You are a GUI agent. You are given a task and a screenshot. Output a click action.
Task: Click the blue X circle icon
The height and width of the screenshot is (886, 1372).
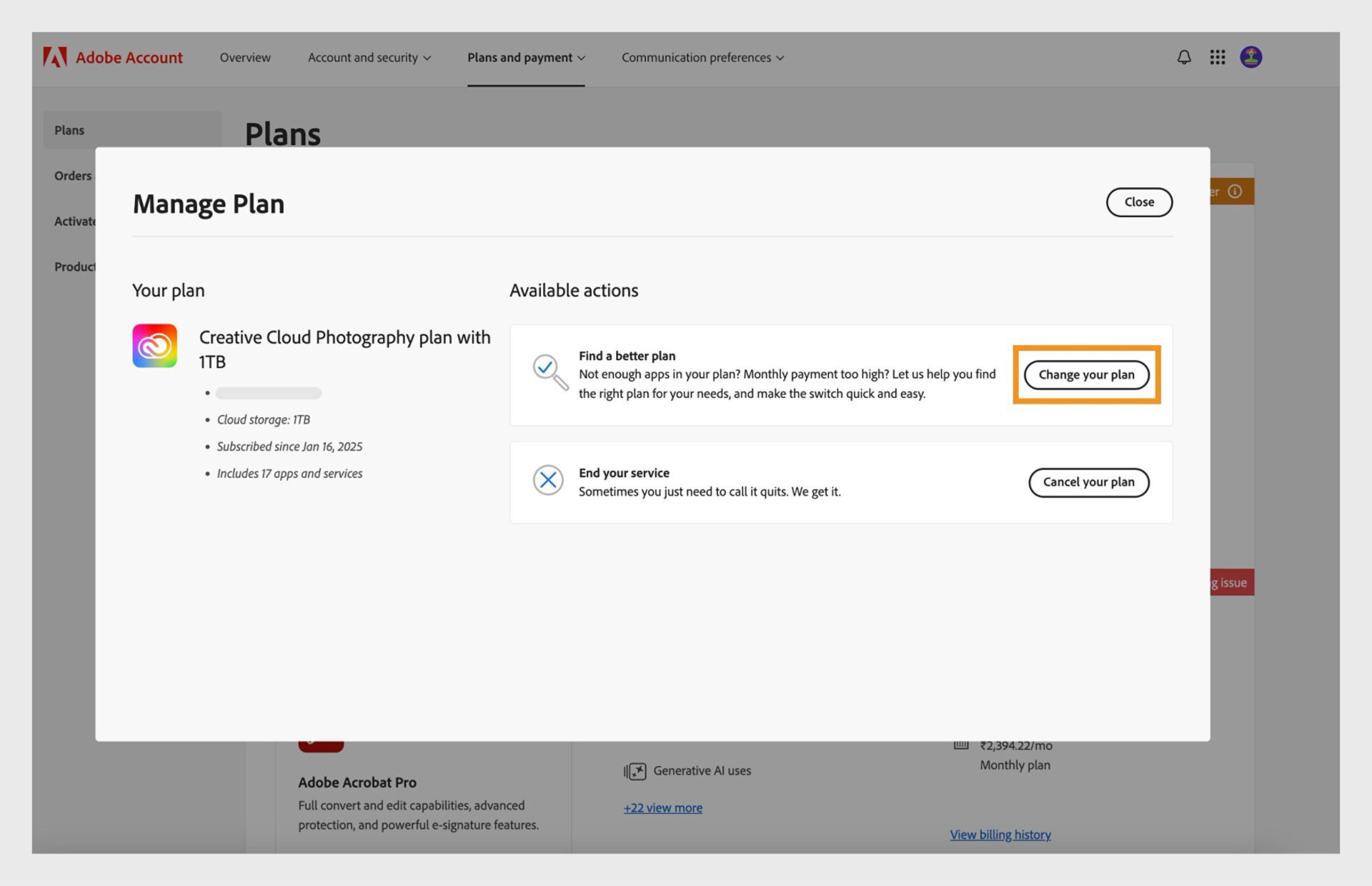(548, 480)
